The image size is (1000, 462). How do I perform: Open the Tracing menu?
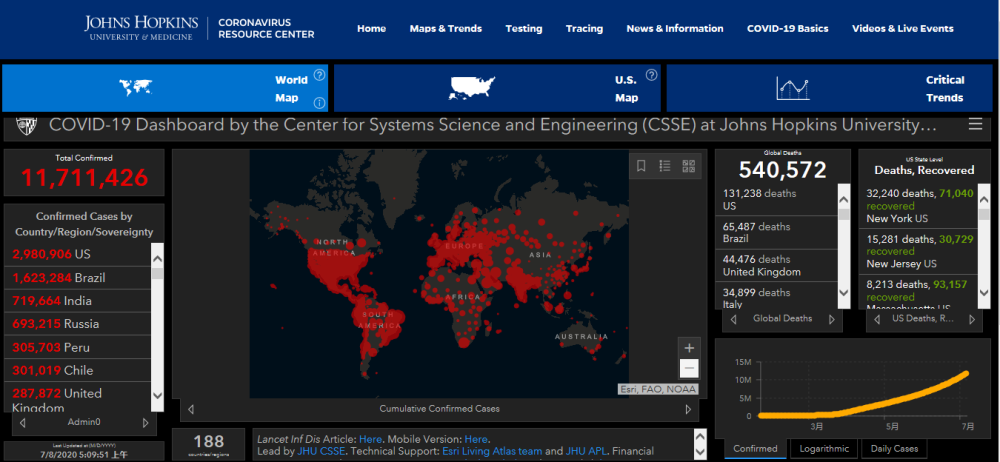[x=584, y=29]
